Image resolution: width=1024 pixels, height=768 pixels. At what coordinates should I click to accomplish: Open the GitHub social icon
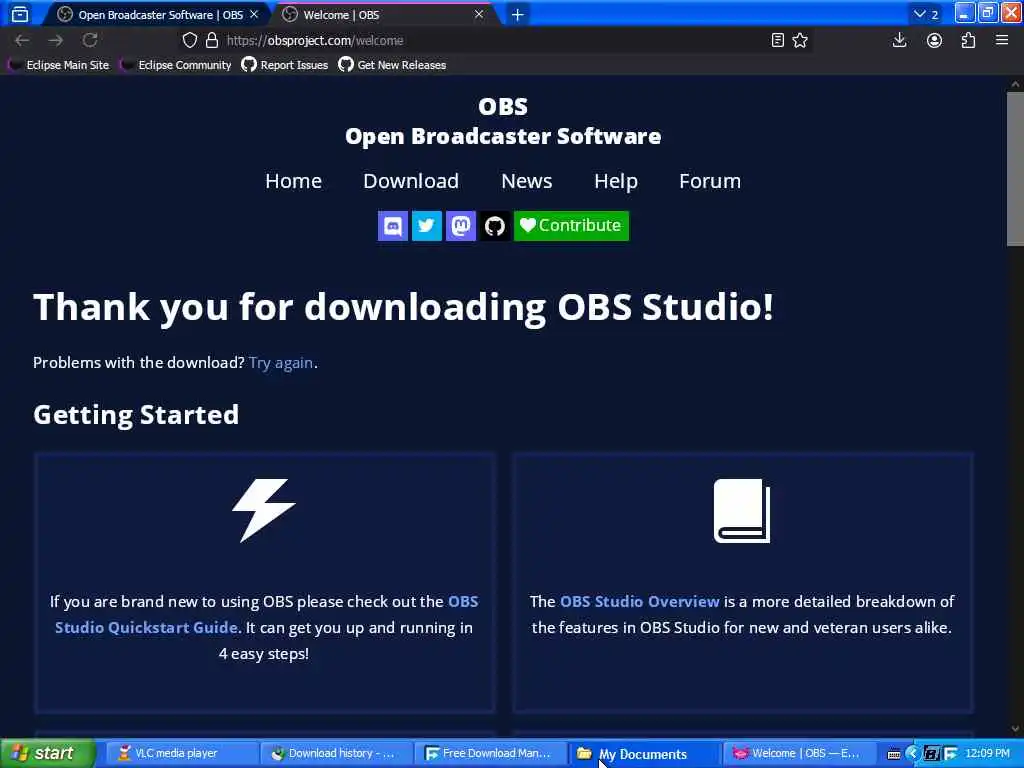(x=494, y=226)
